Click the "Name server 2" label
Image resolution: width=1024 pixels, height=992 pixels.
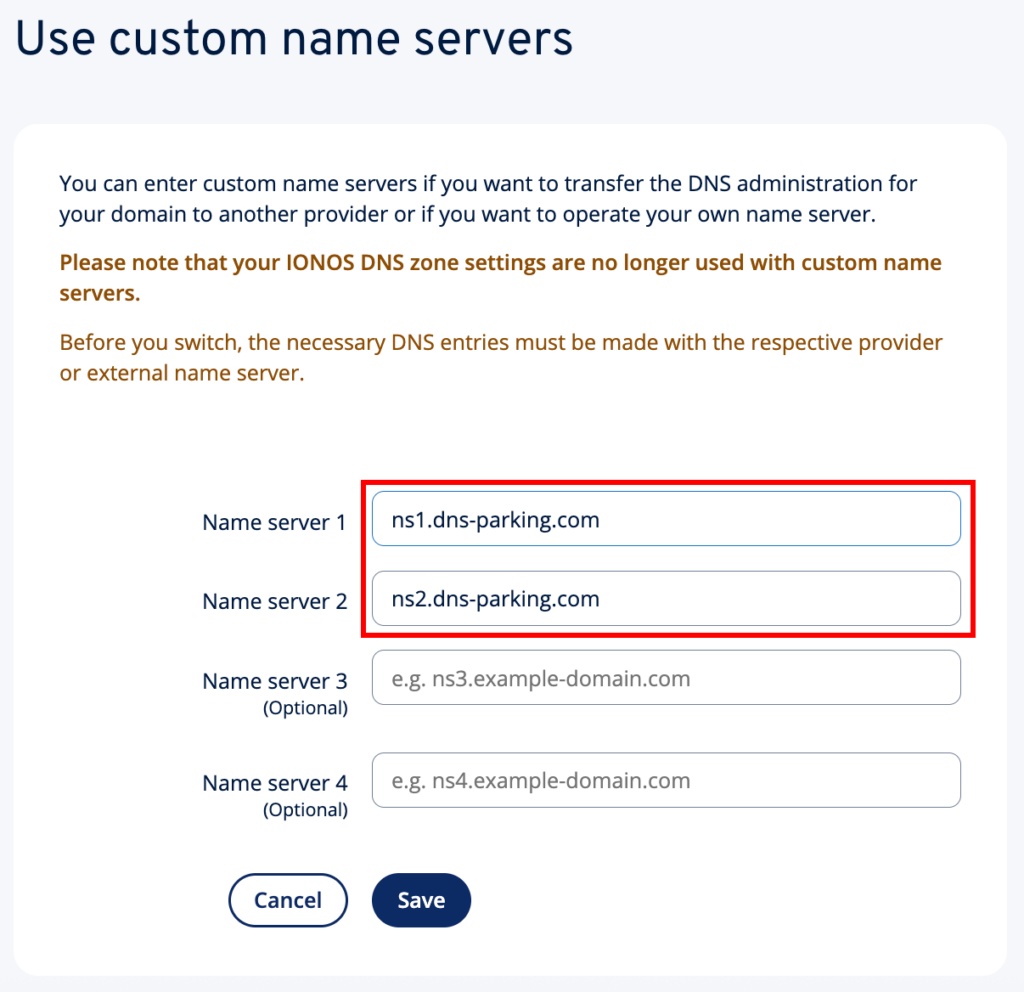pos(274,602)
